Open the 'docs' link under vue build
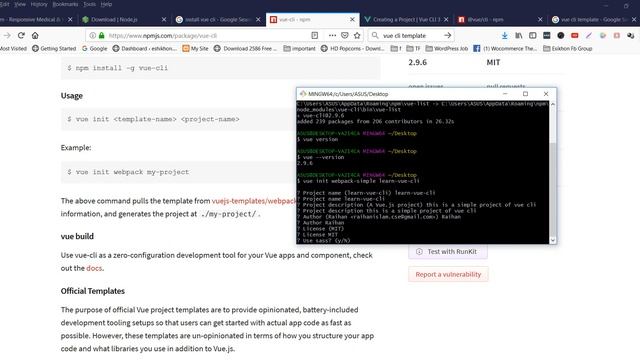Image resolution: width=640 pixels, height=360 pixels. coord(94,268)
